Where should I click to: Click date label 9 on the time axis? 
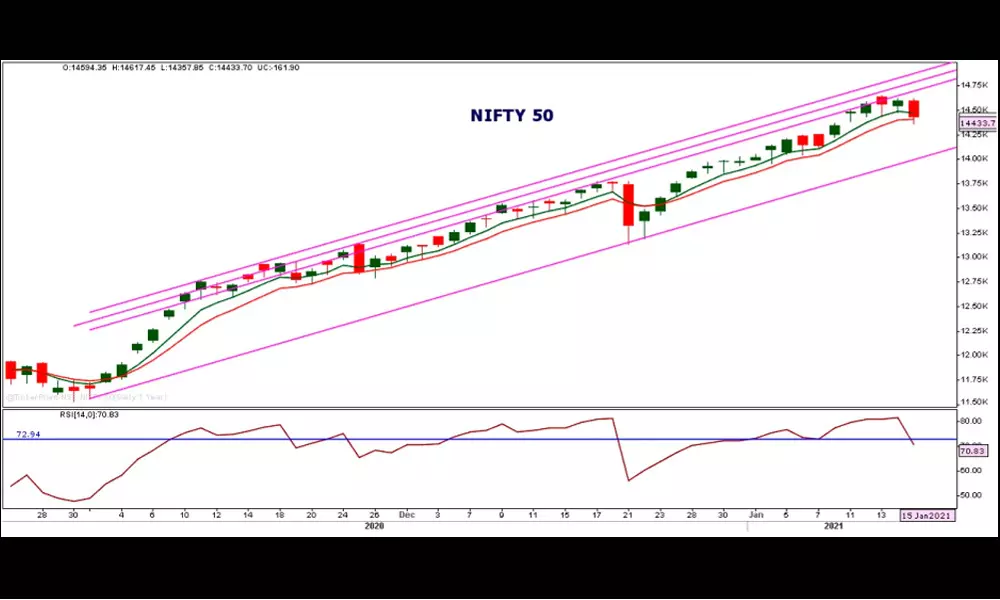[501, 515]
